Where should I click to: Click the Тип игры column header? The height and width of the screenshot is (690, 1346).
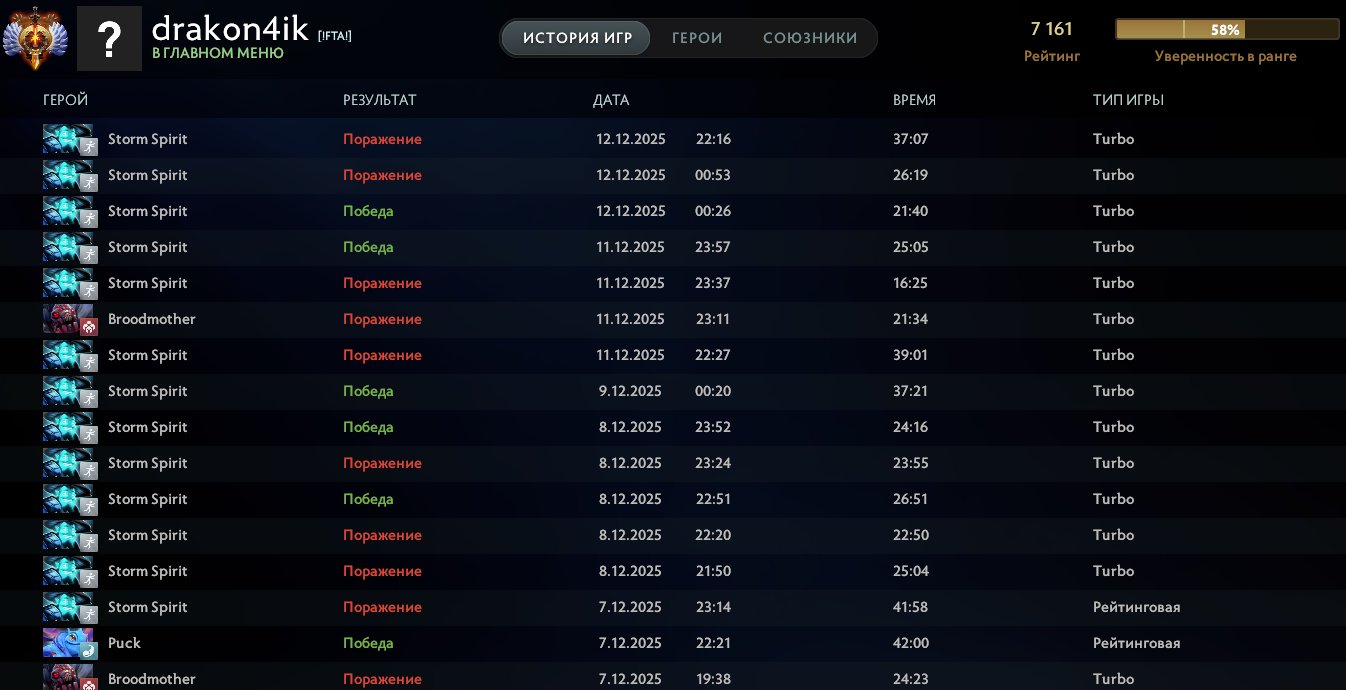(x=1128, y=100)
